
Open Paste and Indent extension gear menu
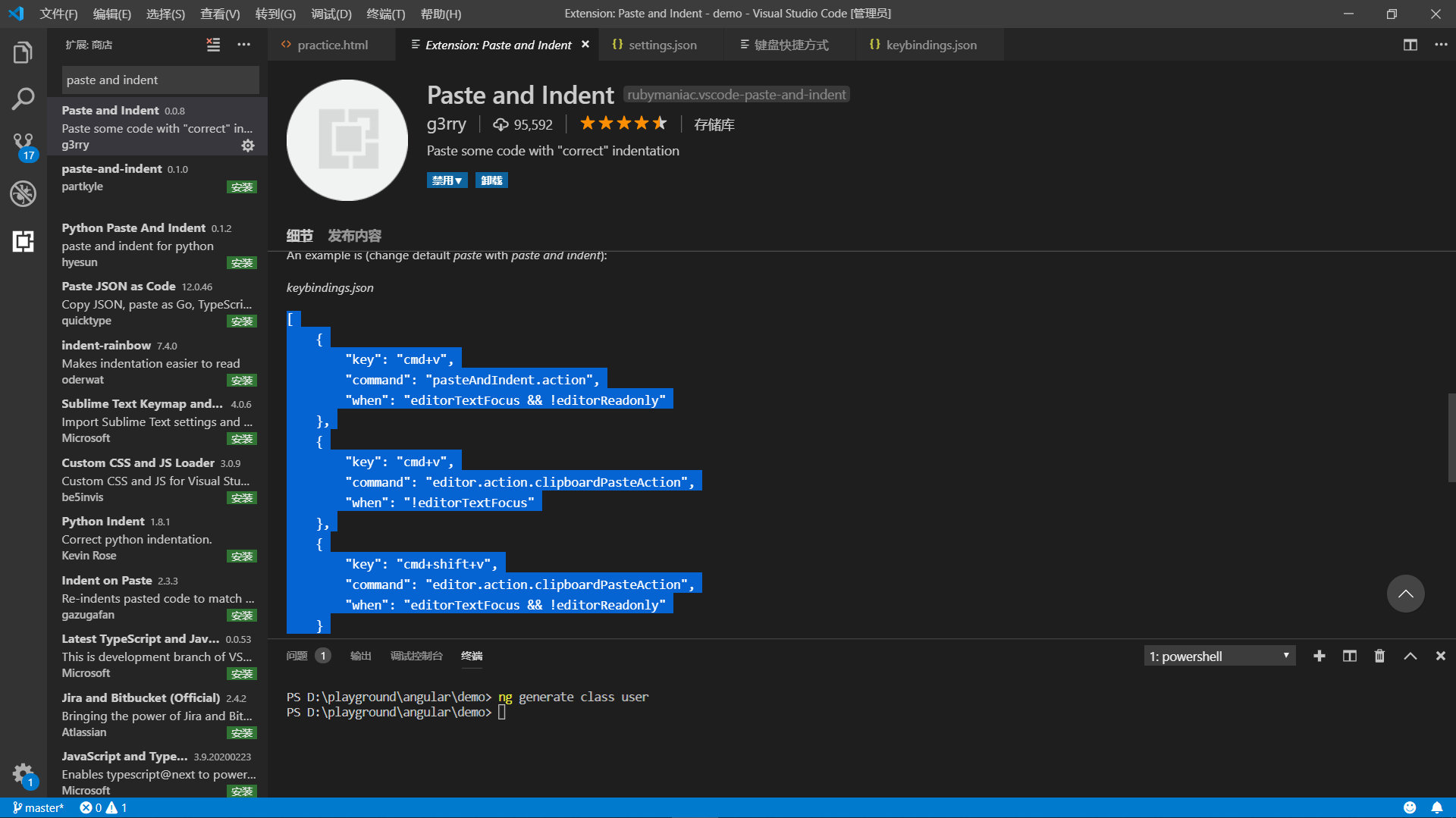[248, 146]
